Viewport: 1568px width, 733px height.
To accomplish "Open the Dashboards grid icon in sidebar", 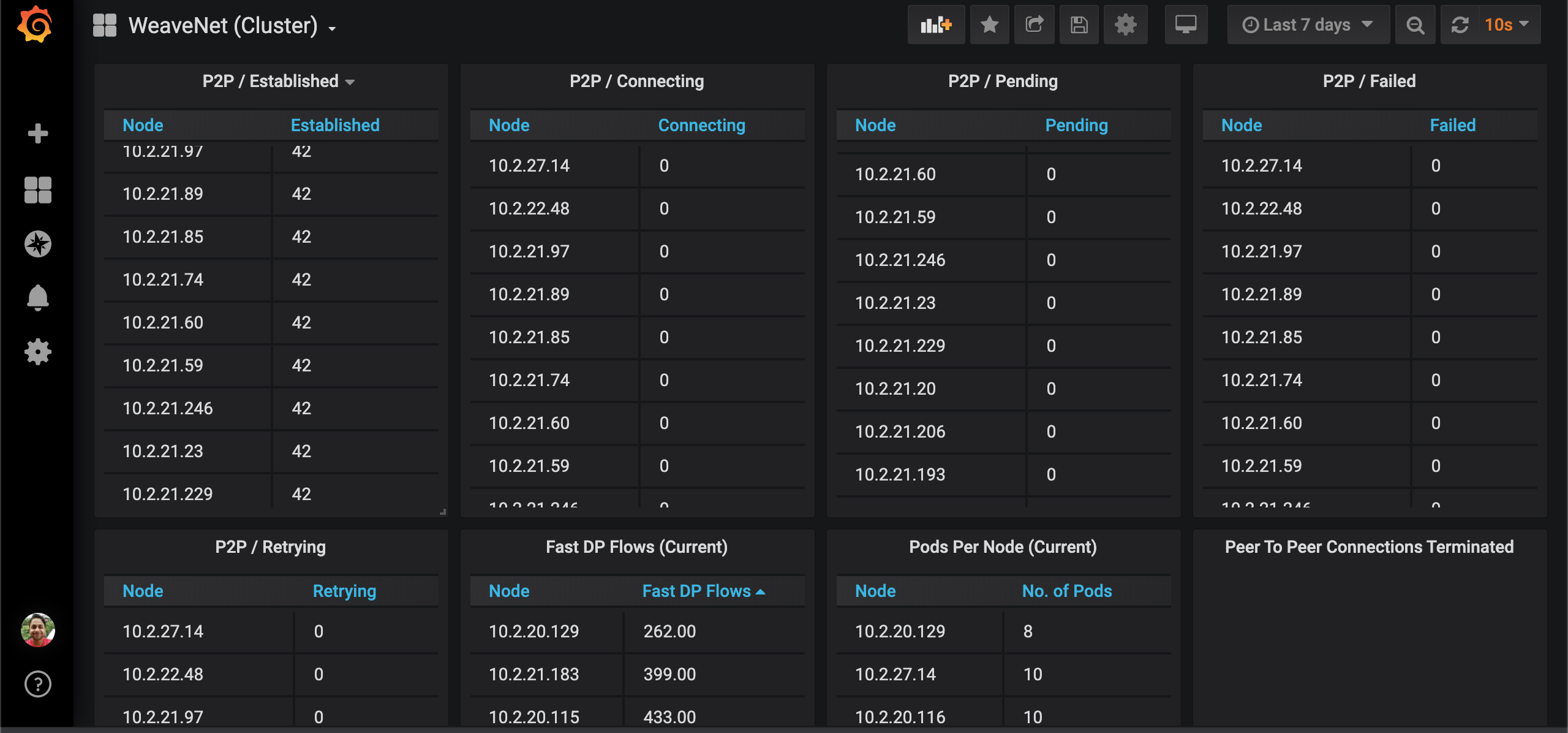I will click(37, 189).
